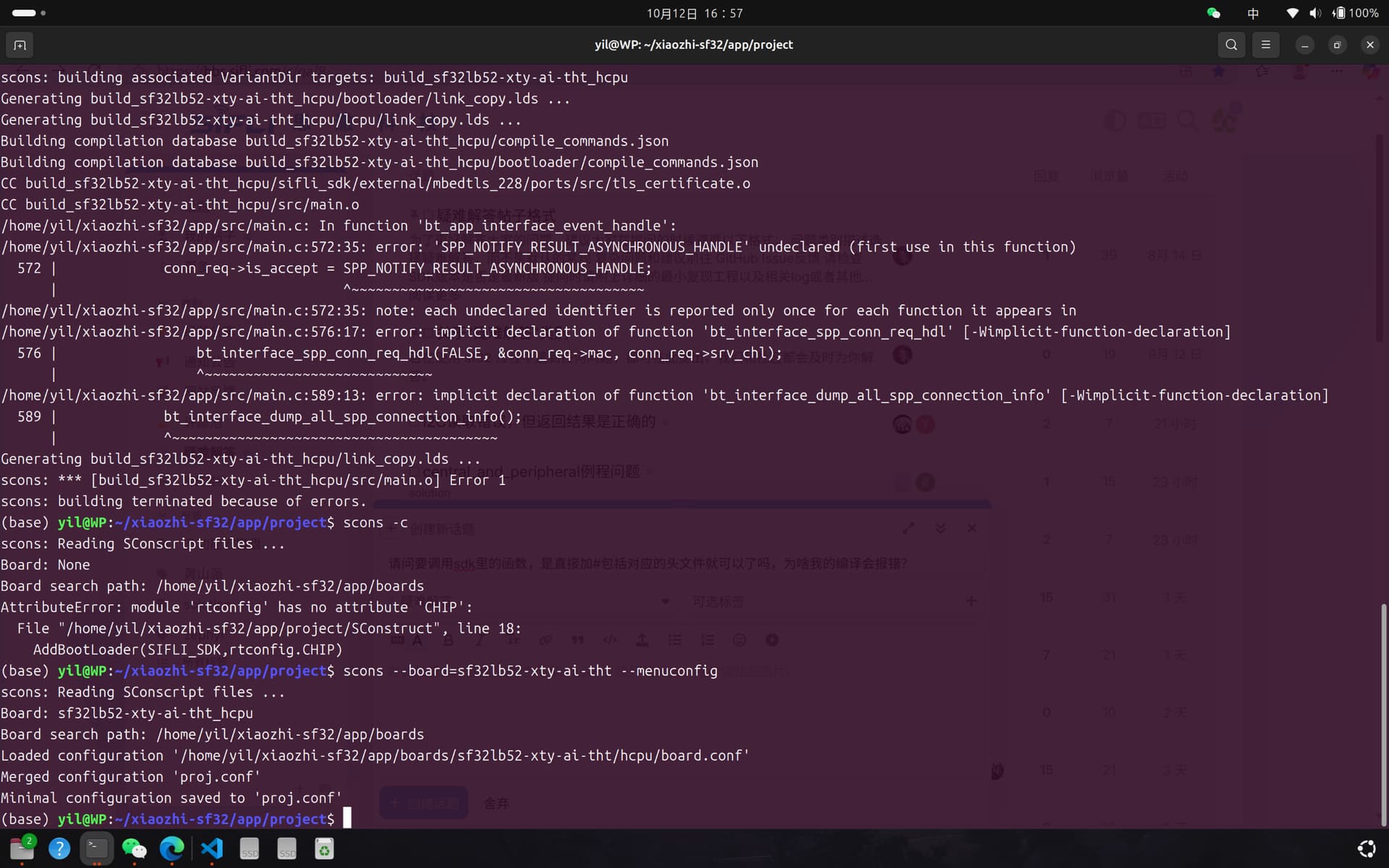The width and height of the screenshot is (1389, 868).
Task: Launch Microsoft Edge from dock
Action: (172, 848)
